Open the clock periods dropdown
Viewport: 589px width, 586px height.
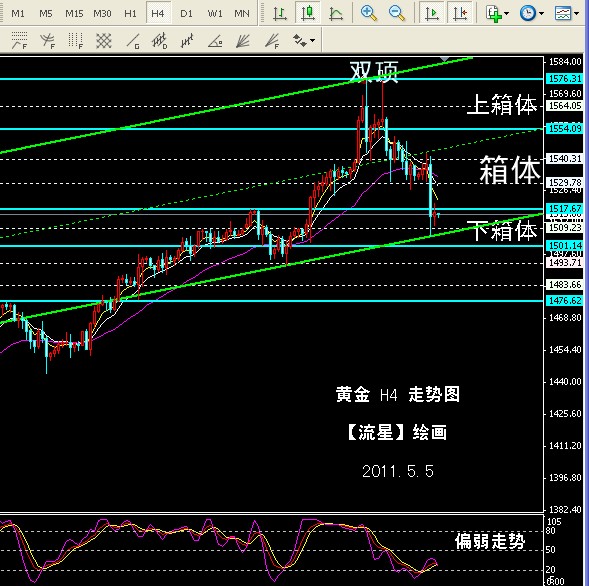[x=532, y=14]
